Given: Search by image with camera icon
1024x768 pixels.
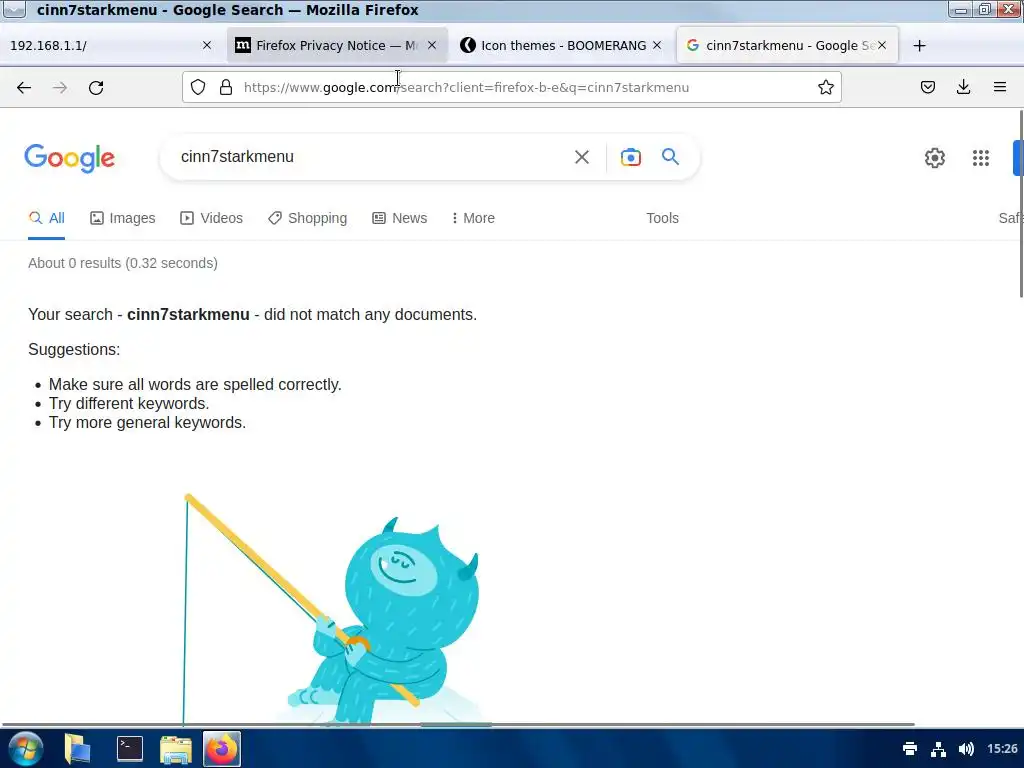Looking at the screenshot, I should 631,157.
